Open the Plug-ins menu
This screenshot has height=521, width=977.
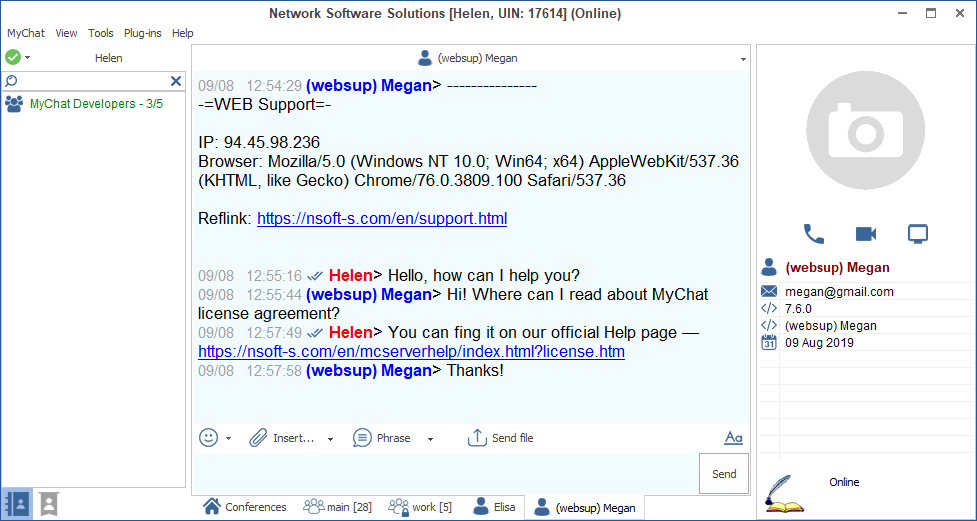pos(142,33)
